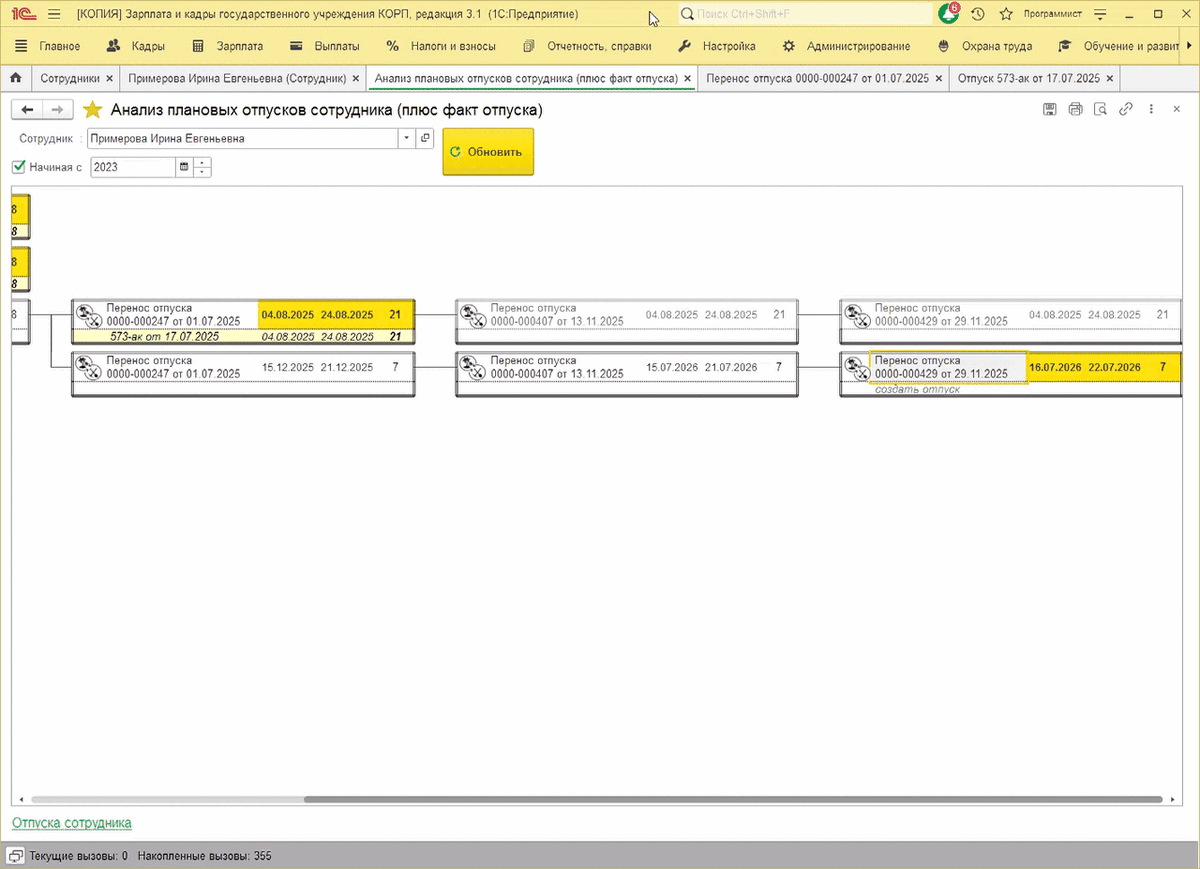Viewport: 1200px width, 869px height.
Task: Close the Отпуск 573-ак tab
Action: tap(1108, 78)
